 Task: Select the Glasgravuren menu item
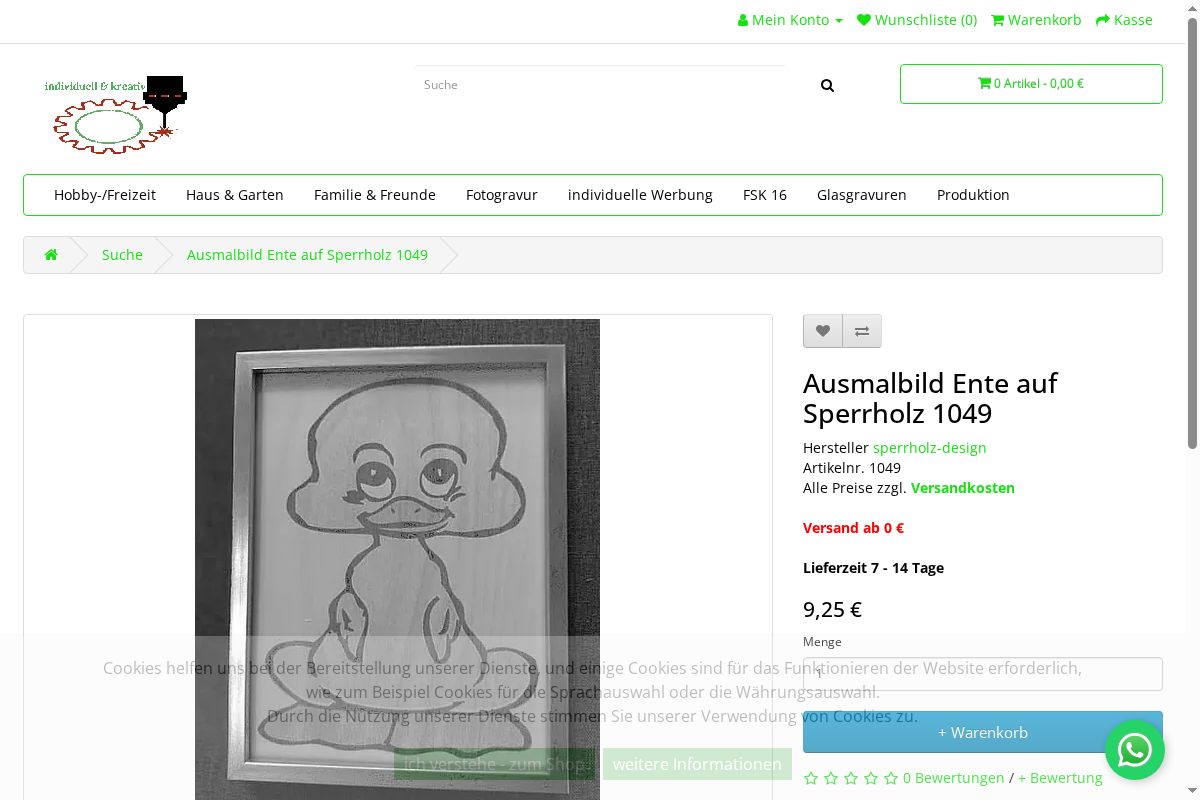click(862, 195)
